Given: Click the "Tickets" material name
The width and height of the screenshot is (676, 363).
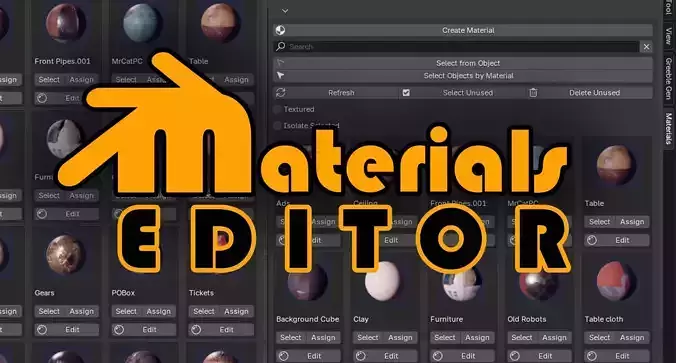Looking at the screenshot, I should coord(201,293).
